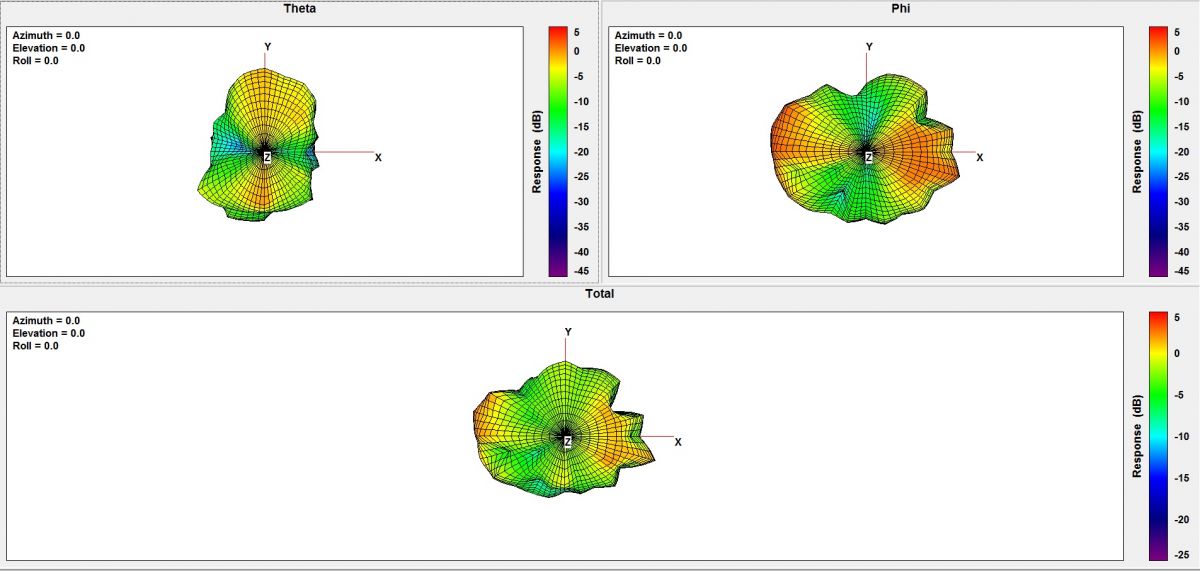Click 'Response (dB)' label beside Total scale
The width and height of the screenshot is (1200, 571).
[x=1138, y=435]
